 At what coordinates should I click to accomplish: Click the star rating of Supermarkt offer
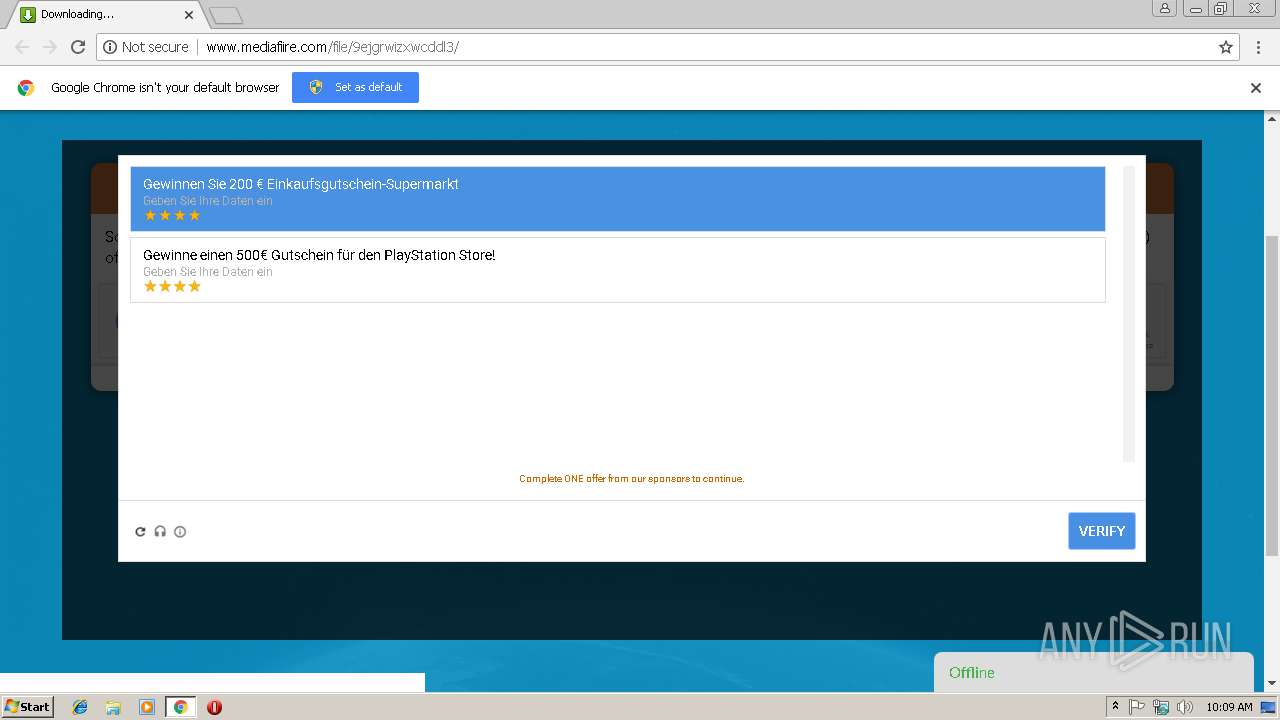(x=172, y=215)
